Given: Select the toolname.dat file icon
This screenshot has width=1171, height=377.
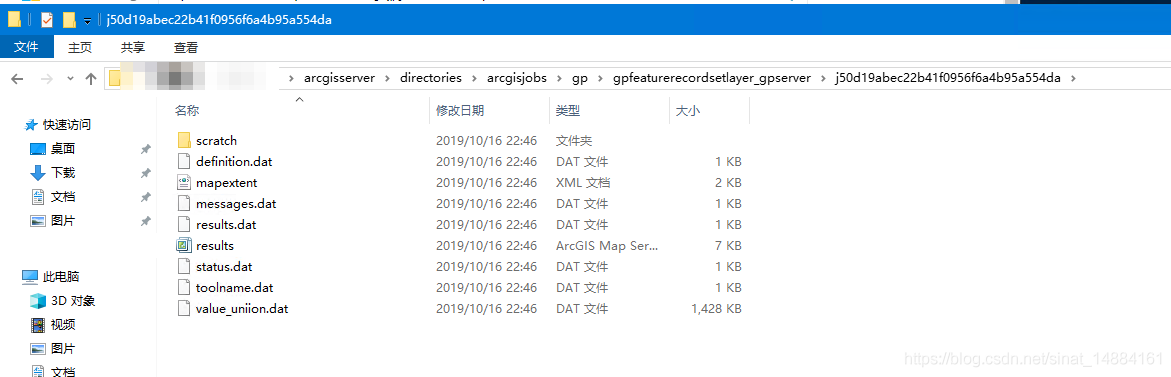Looking at the screenshot, I should 184,287.
